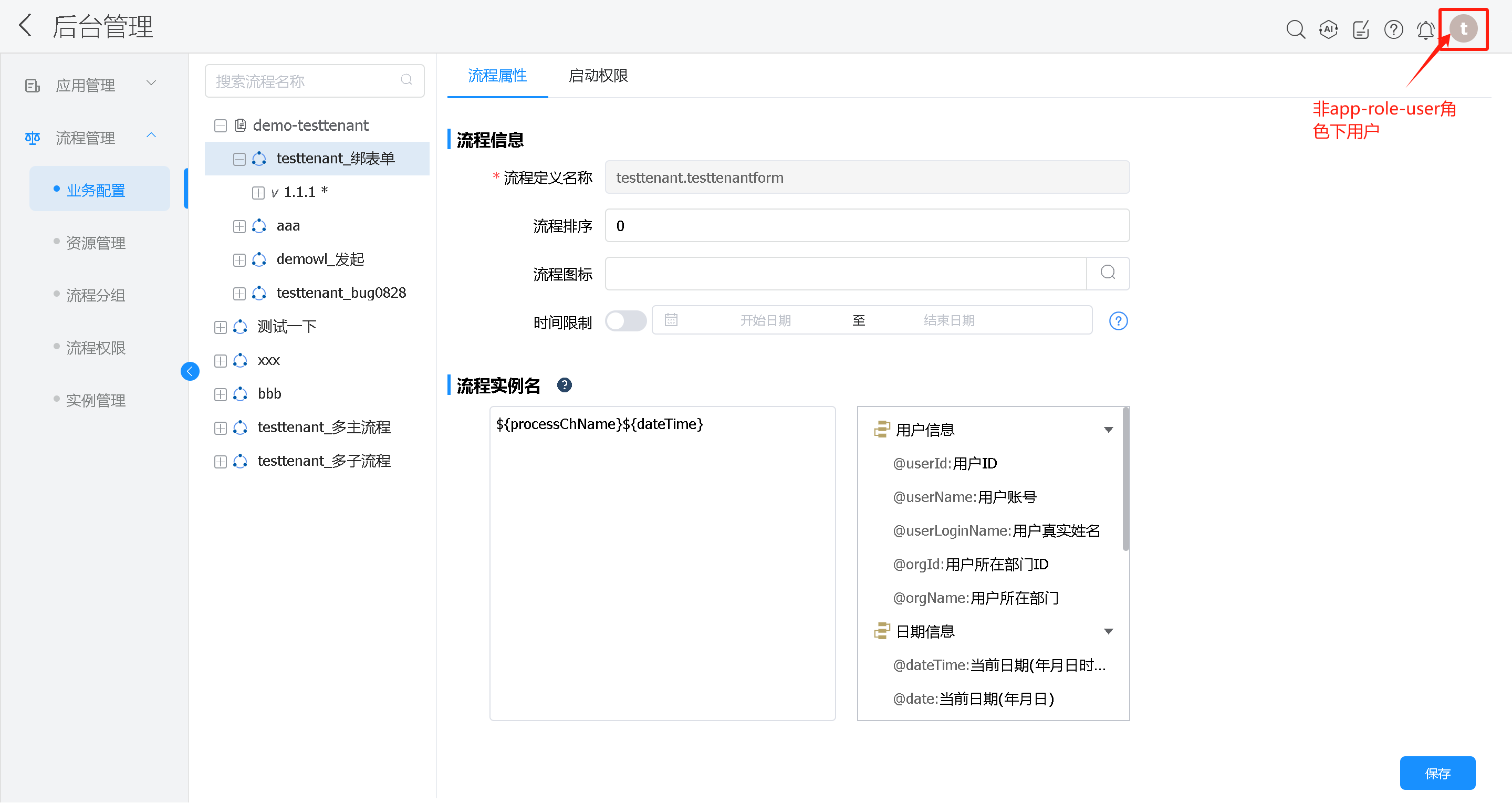1512x803 pixels.
Task: Click the back arrow beside 后台管理
Action: pos(25,25)
